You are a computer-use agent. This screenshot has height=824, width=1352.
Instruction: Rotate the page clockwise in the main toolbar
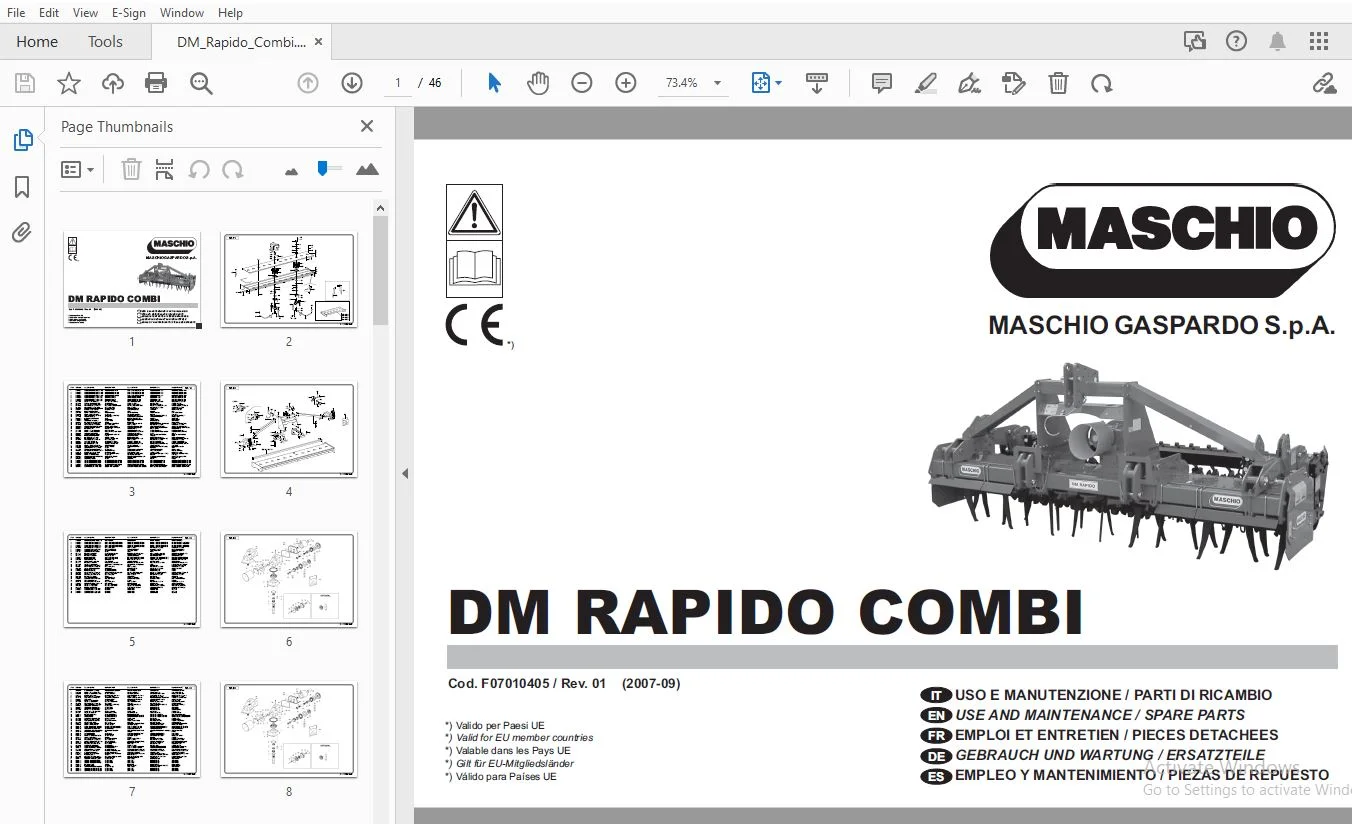1102,83
